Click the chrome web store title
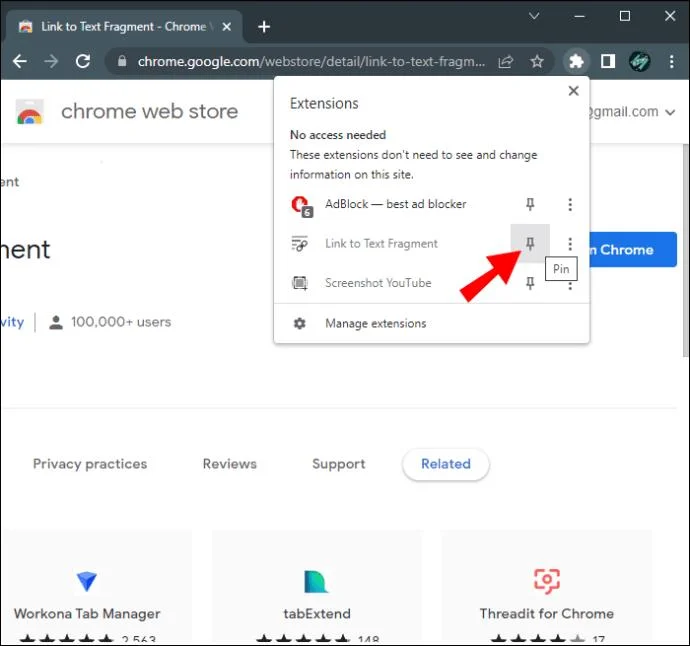The width and height of the screenshot is (690, 646). [150, 111]
